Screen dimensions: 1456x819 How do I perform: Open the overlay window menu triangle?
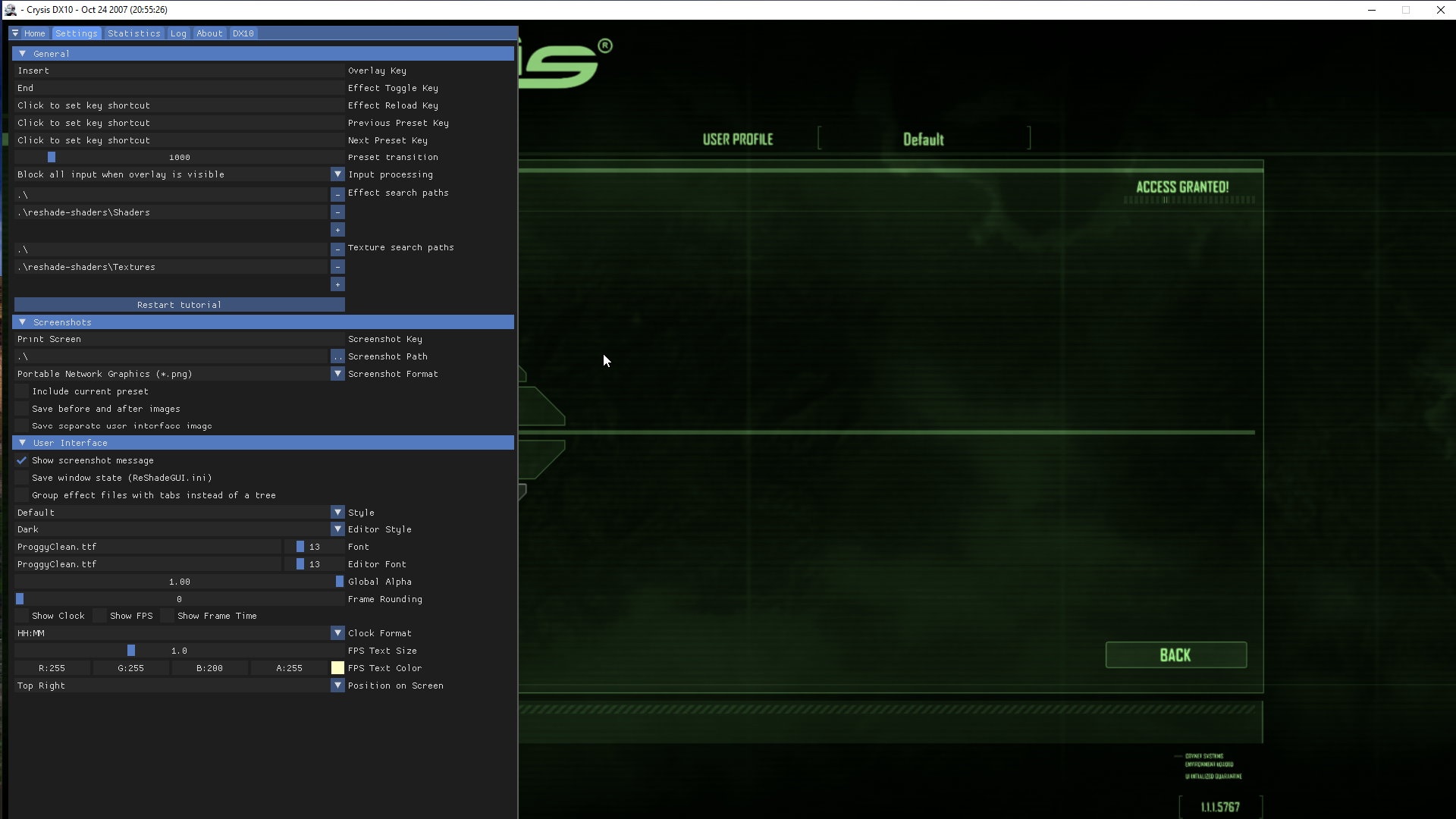tap(15, 33)
